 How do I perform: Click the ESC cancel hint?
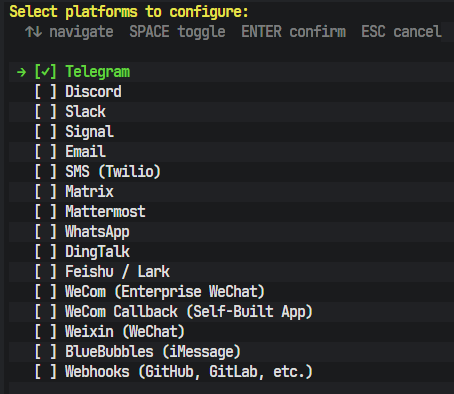[x=401, y=32]
